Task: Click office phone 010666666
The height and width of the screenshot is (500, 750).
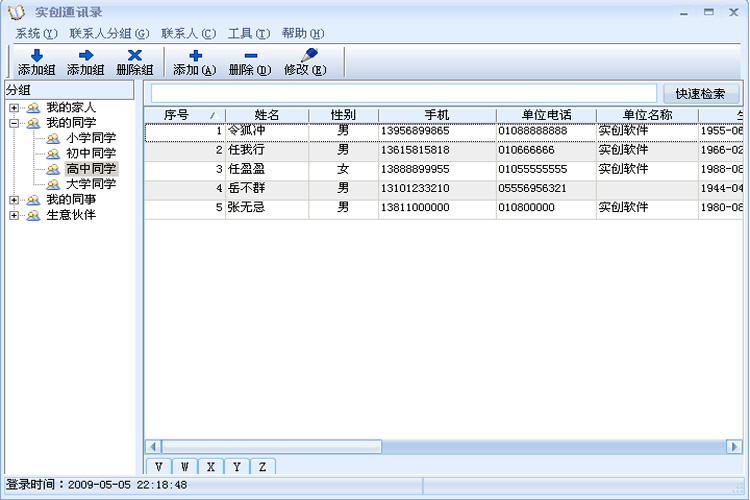Action: coord(527,150)
